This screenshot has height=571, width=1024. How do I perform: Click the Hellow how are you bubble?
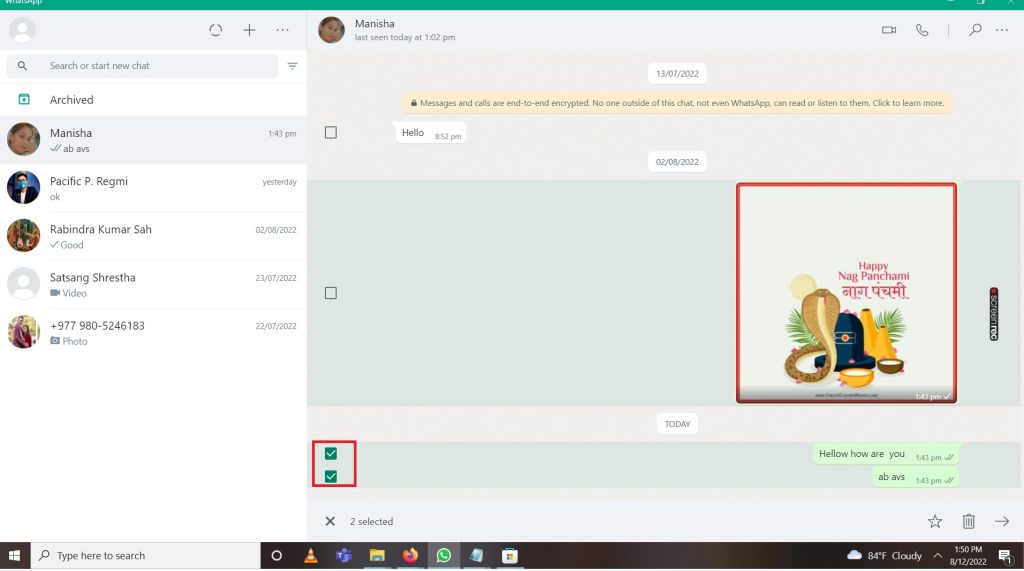[886, 454]
